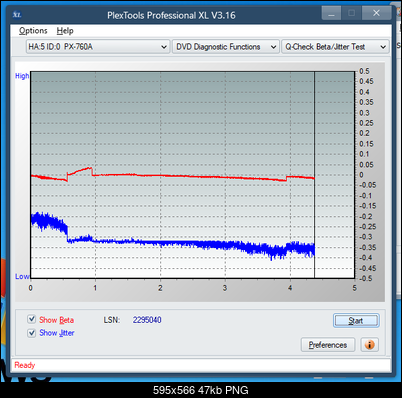Click the High label on graph axis
402x398 pixels.
pyautogui.click(x=22, y=76)
